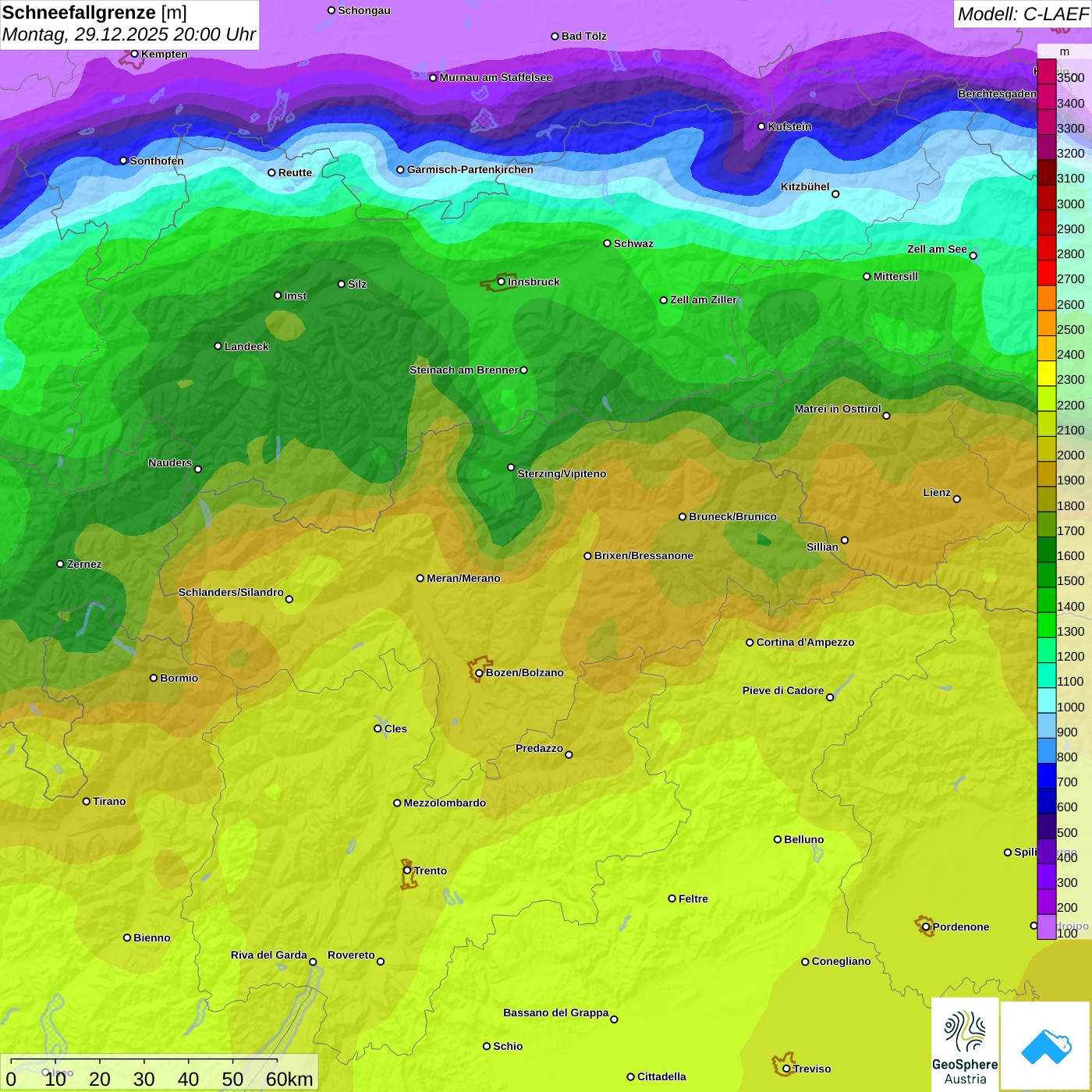Click the 2700 m red legend swatch
The image size is (1092, 1092).
(1046, 273)
